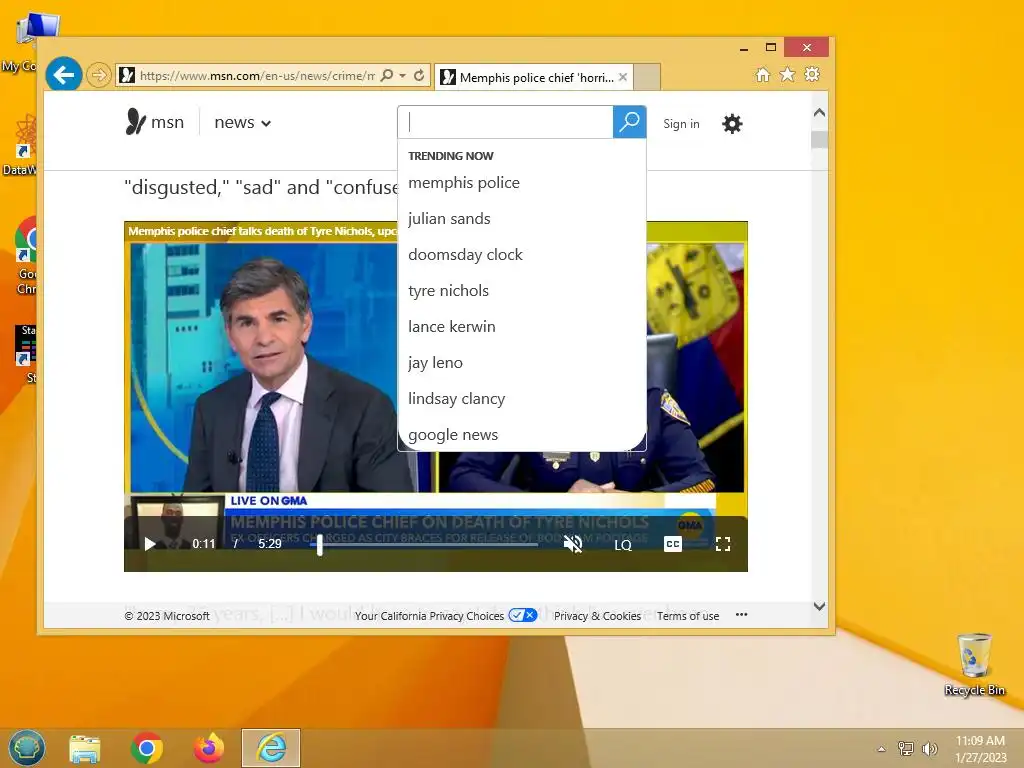The width and height of the screenshot is (1024, 768).
Task: Select trending suggestion lindsay clancy
Action: 456,398
